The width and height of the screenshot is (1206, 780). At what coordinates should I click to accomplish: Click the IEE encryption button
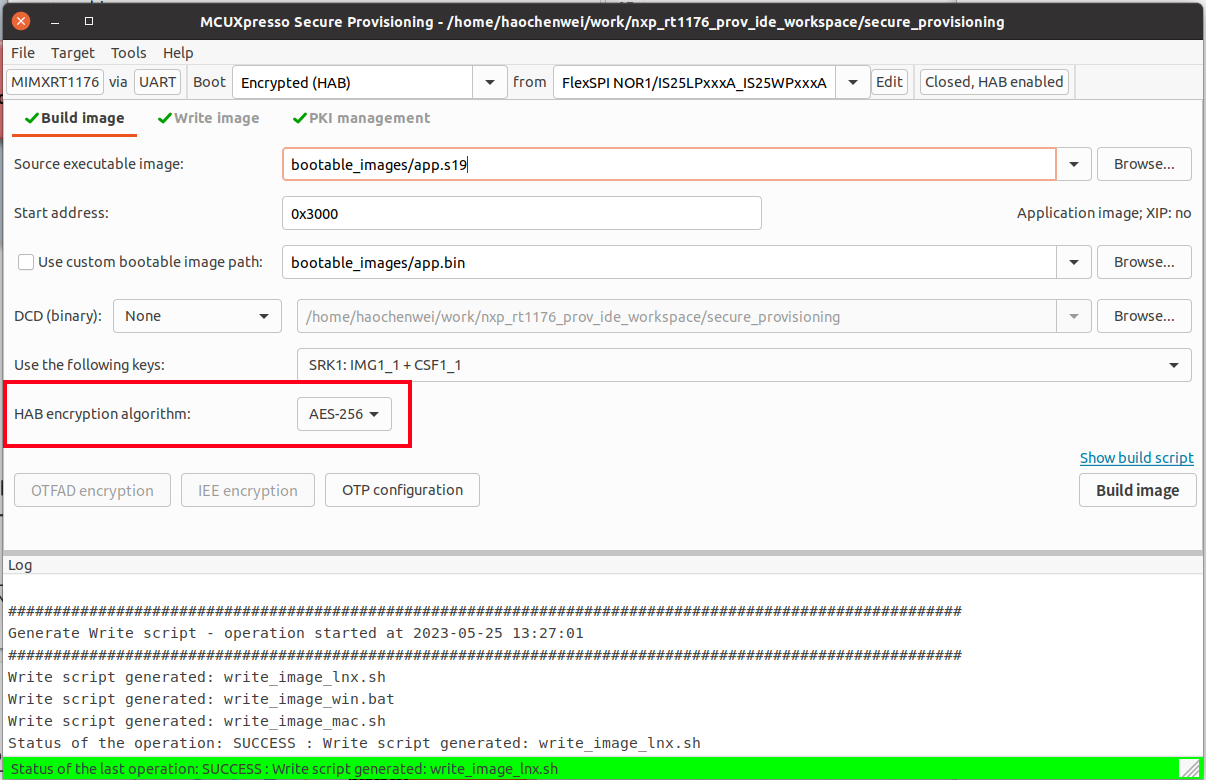(x=248, y=490)
